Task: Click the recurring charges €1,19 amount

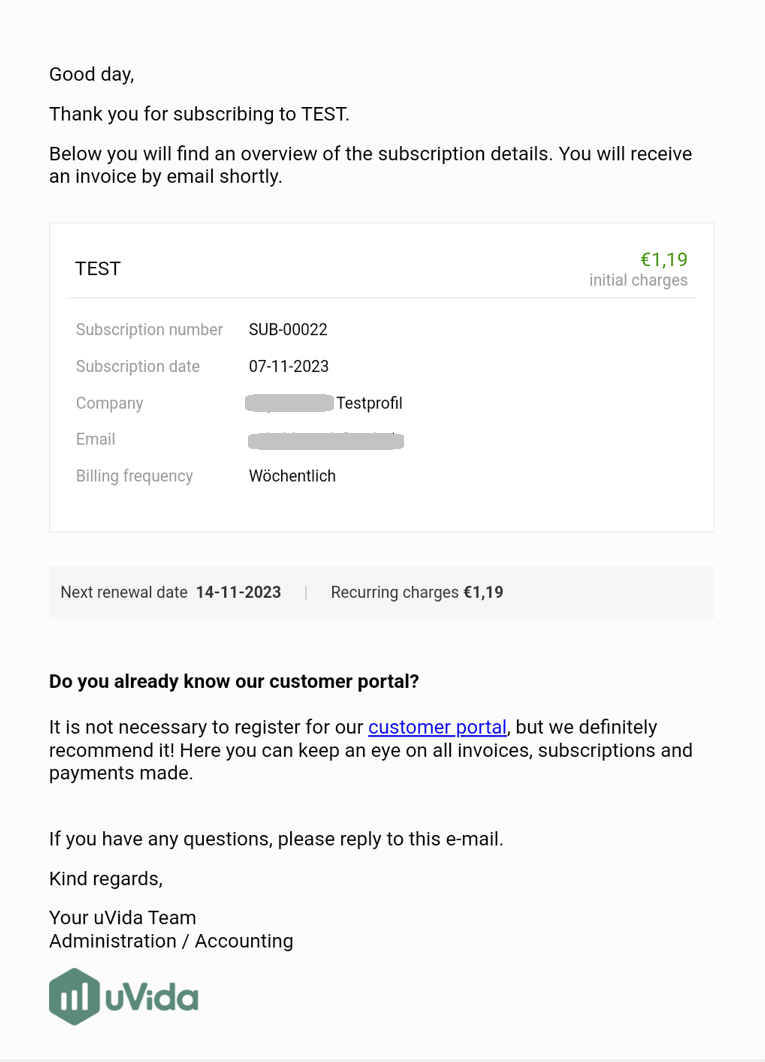Action: tap(483, 593)
